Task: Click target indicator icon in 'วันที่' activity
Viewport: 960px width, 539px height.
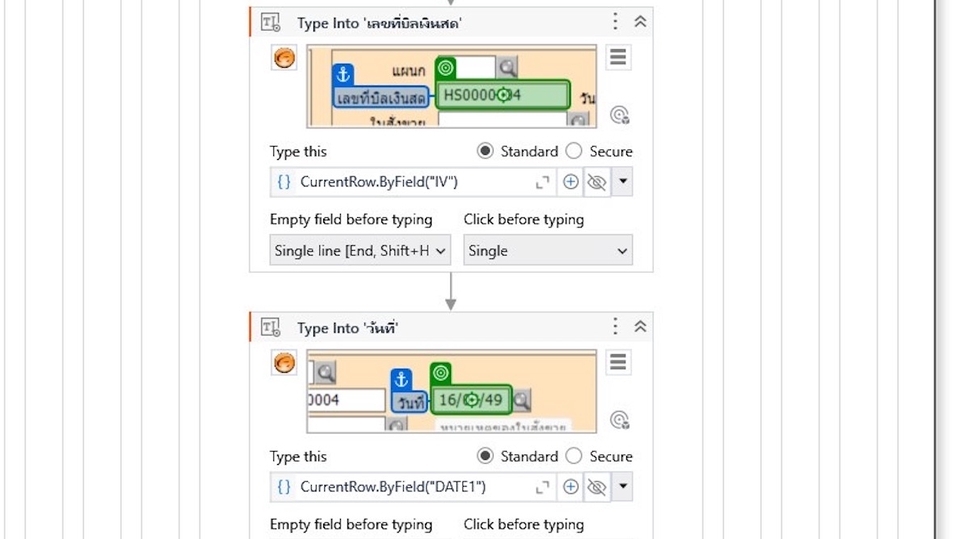Action: (x=619, y=420)
